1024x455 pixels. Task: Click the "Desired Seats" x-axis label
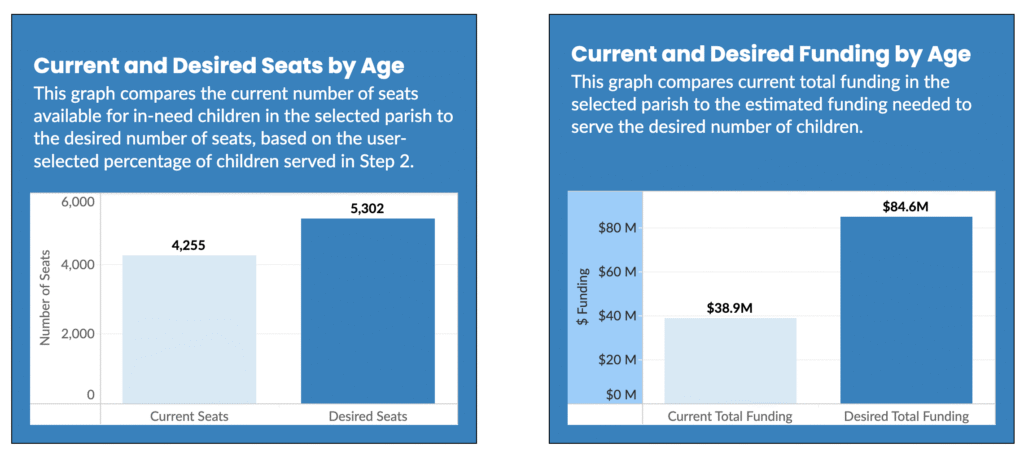(367, 415)
